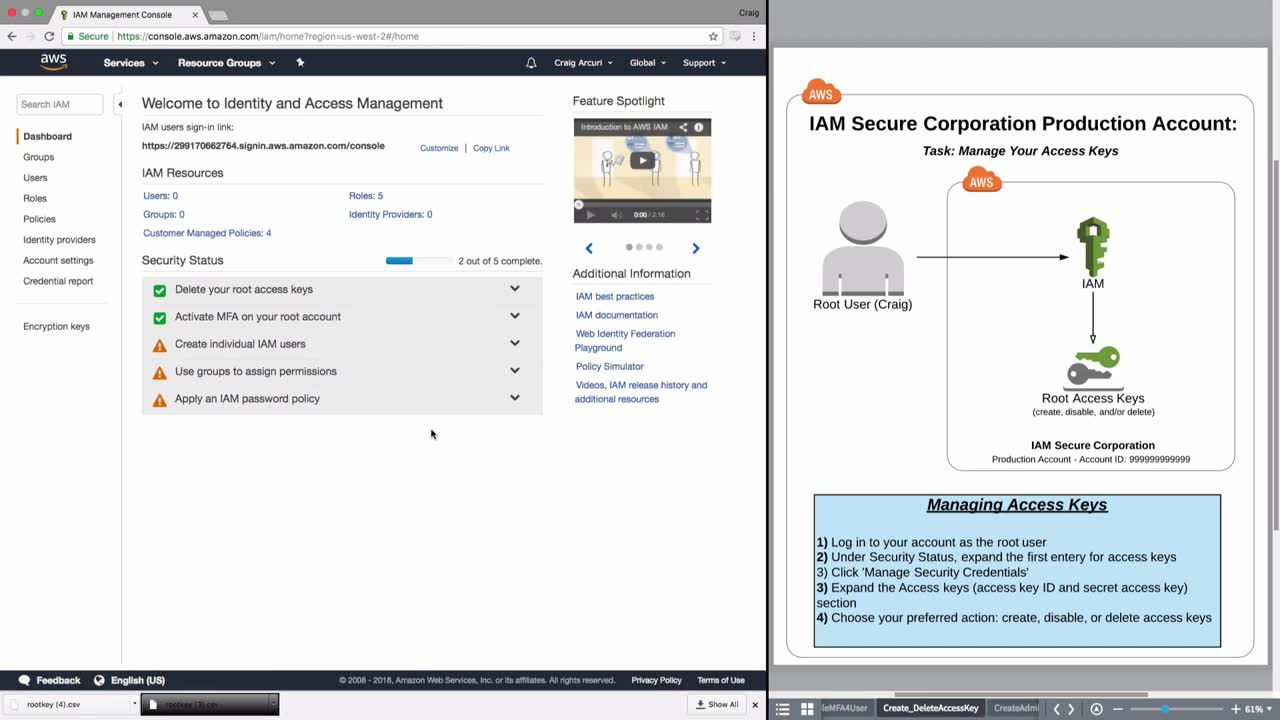Open the Resource Groups dropdown
Viewport: 1280px width, 720px height.
point(226,63)
